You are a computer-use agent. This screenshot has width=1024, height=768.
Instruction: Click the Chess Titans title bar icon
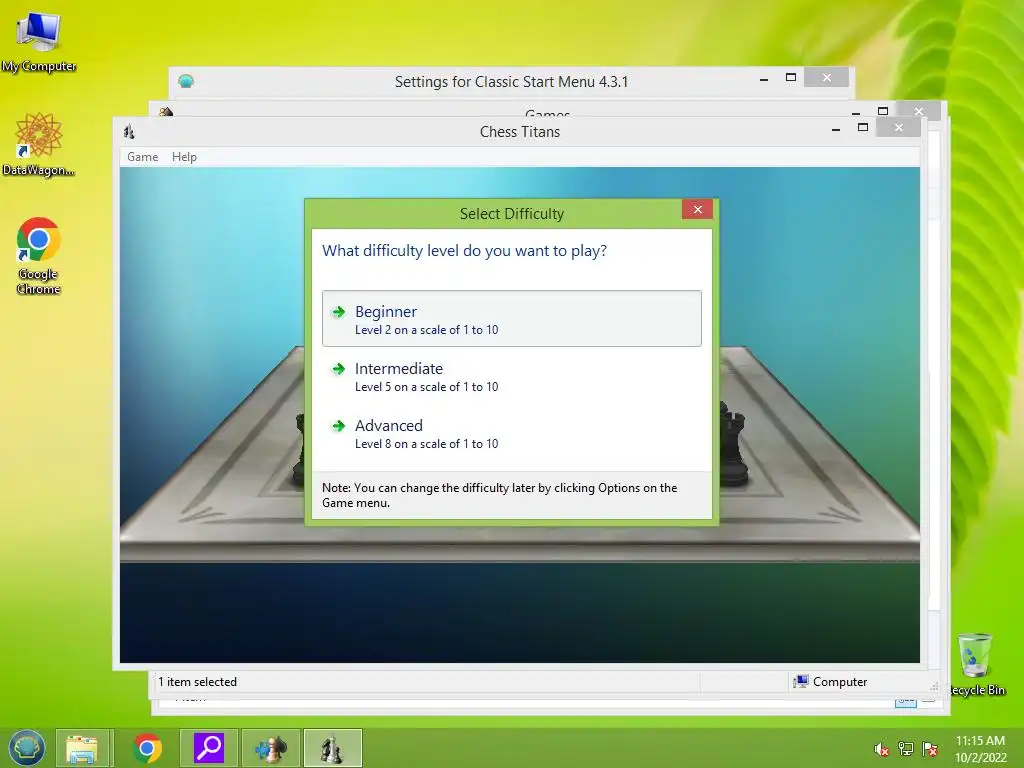click(x=129, y=131)
